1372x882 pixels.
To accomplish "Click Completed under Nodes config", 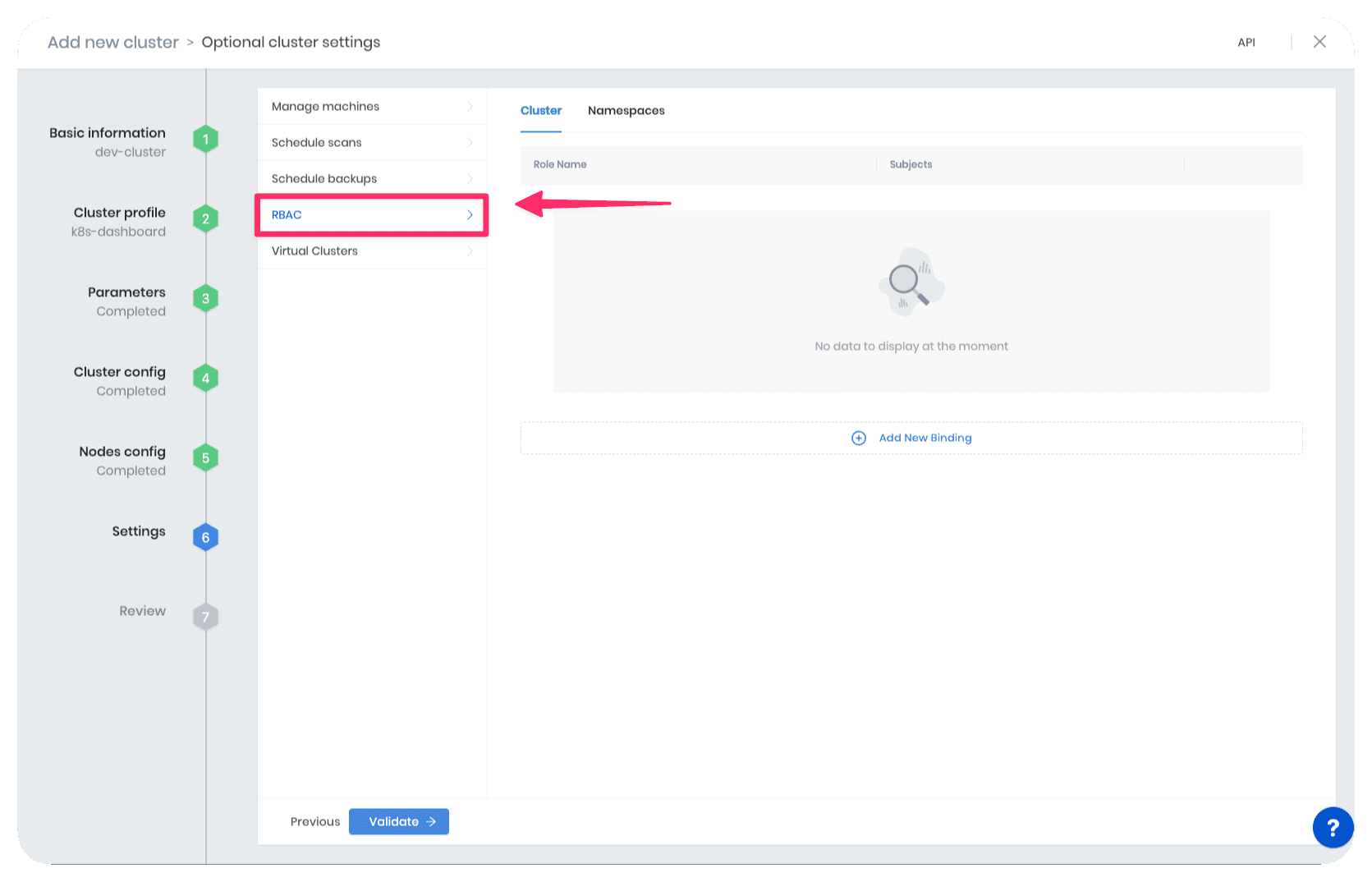I will [x=131, y=471].
